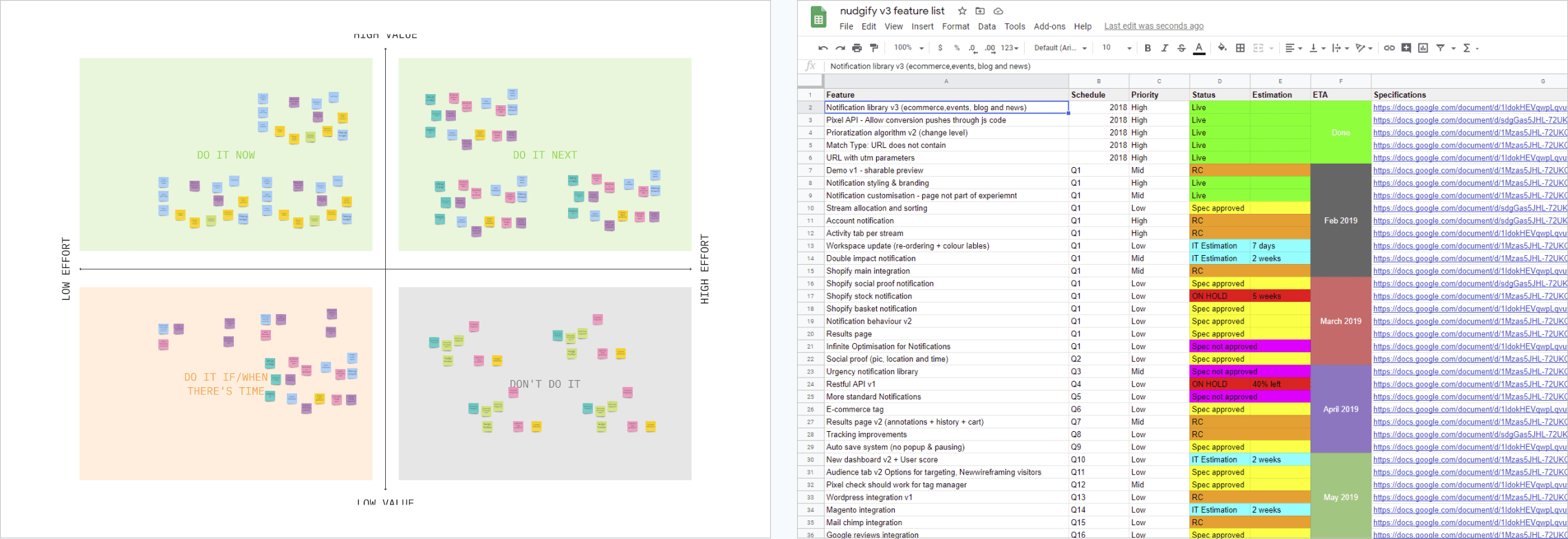This screenshot has width=1568, height=539.
Task: Open the Default (Arial) font dropdown
Action: (x=1060, y=48)
